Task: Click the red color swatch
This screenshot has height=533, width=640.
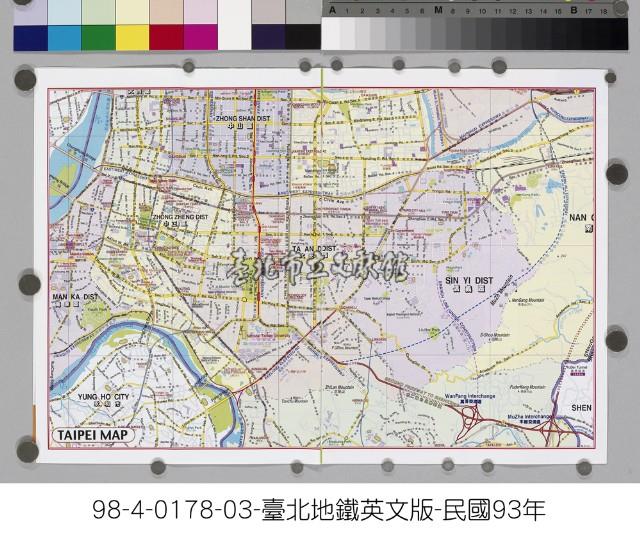Action: pos(166,38)
